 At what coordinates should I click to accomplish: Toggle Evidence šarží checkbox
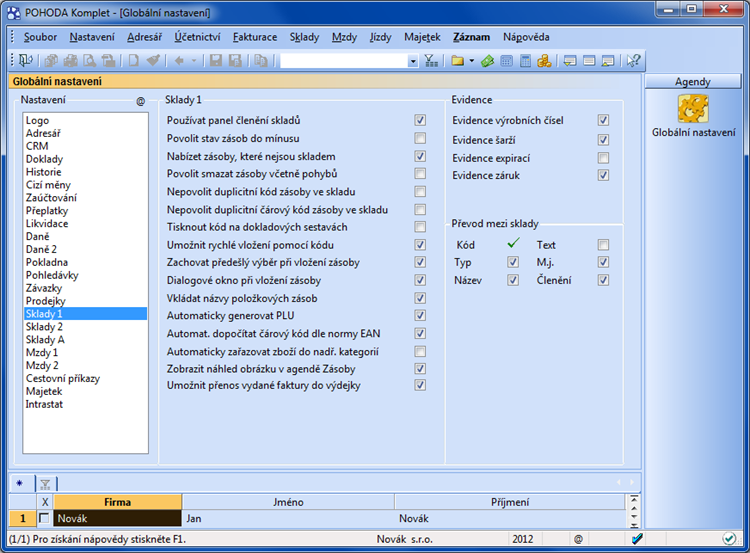[x=603, y=140]
